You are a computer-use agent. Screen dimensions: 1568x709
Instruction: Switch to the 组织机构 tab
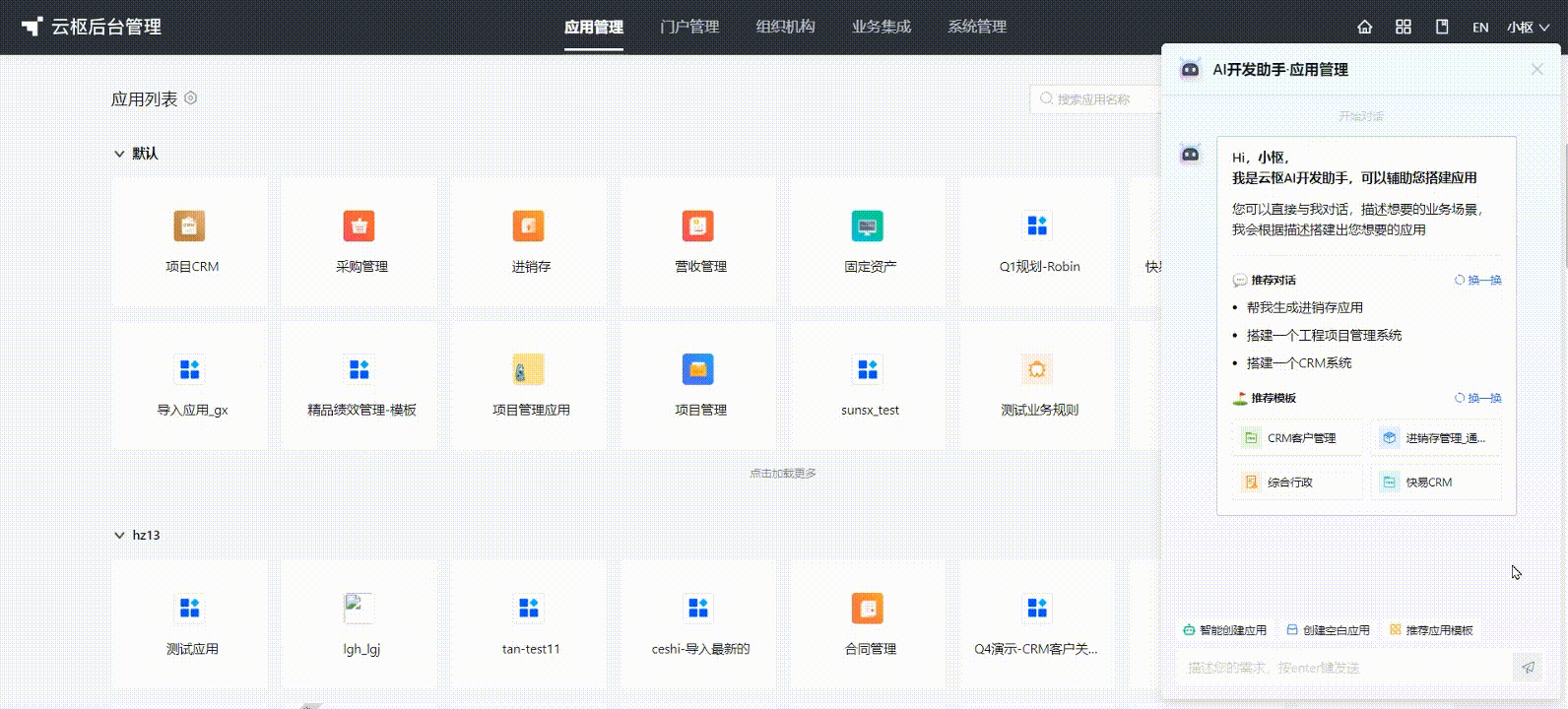785,27
